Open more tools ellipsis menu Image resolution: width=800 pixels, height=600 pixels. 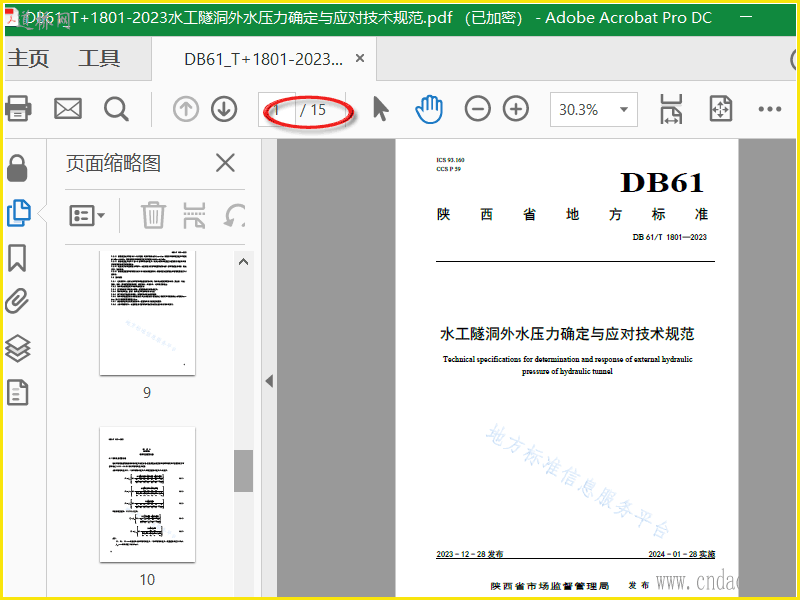769,109
